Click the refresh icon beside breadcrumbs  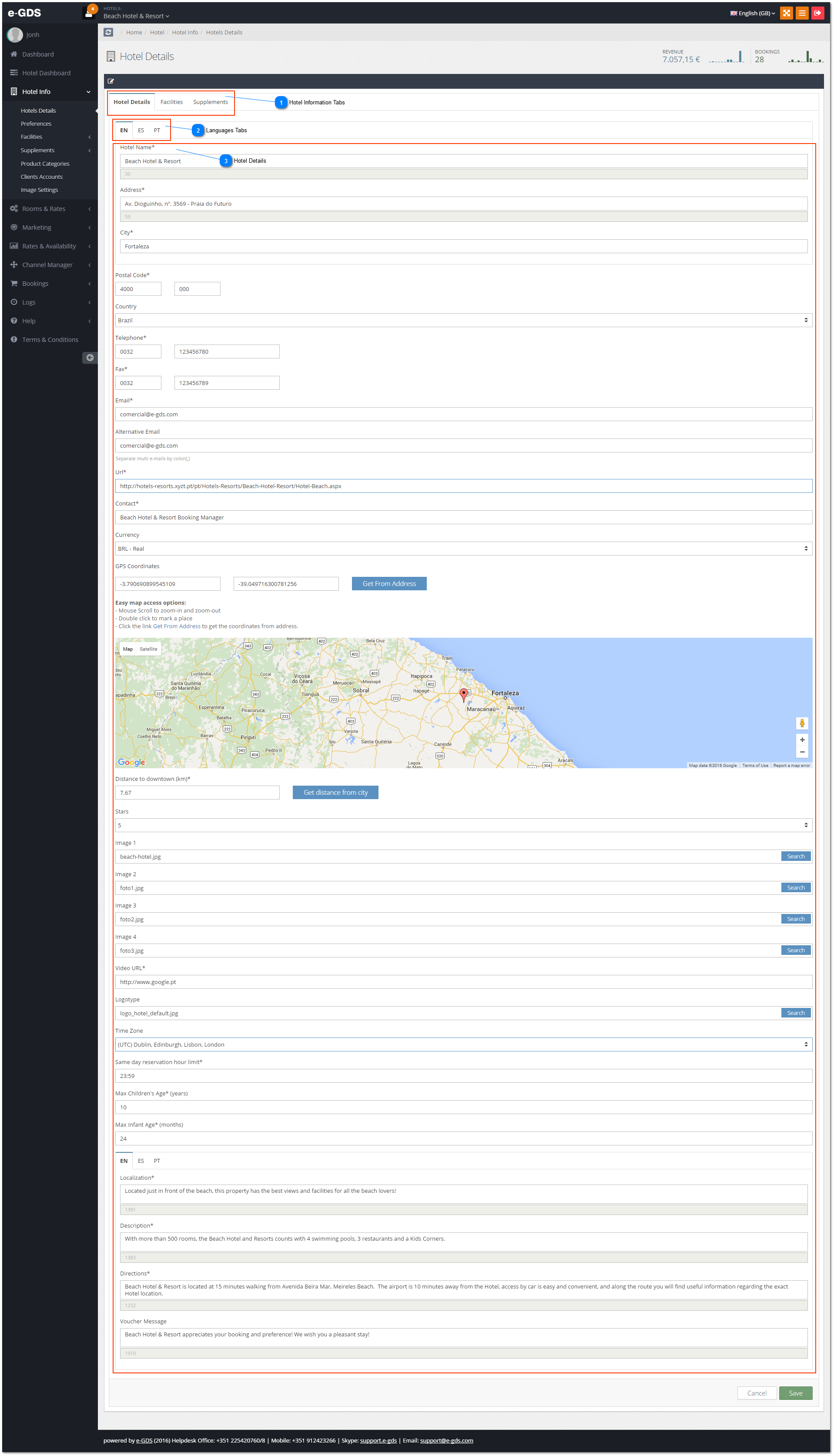(108, 32)
